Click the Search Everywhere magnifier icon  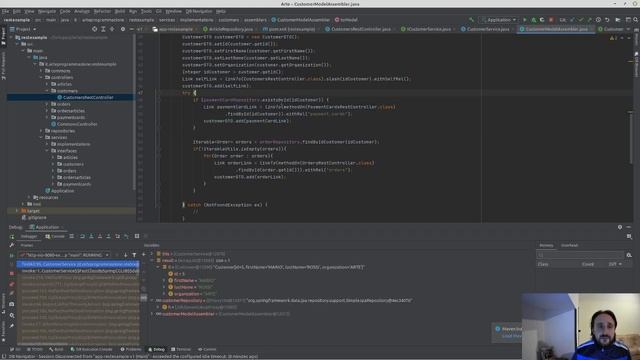[636, 20]
